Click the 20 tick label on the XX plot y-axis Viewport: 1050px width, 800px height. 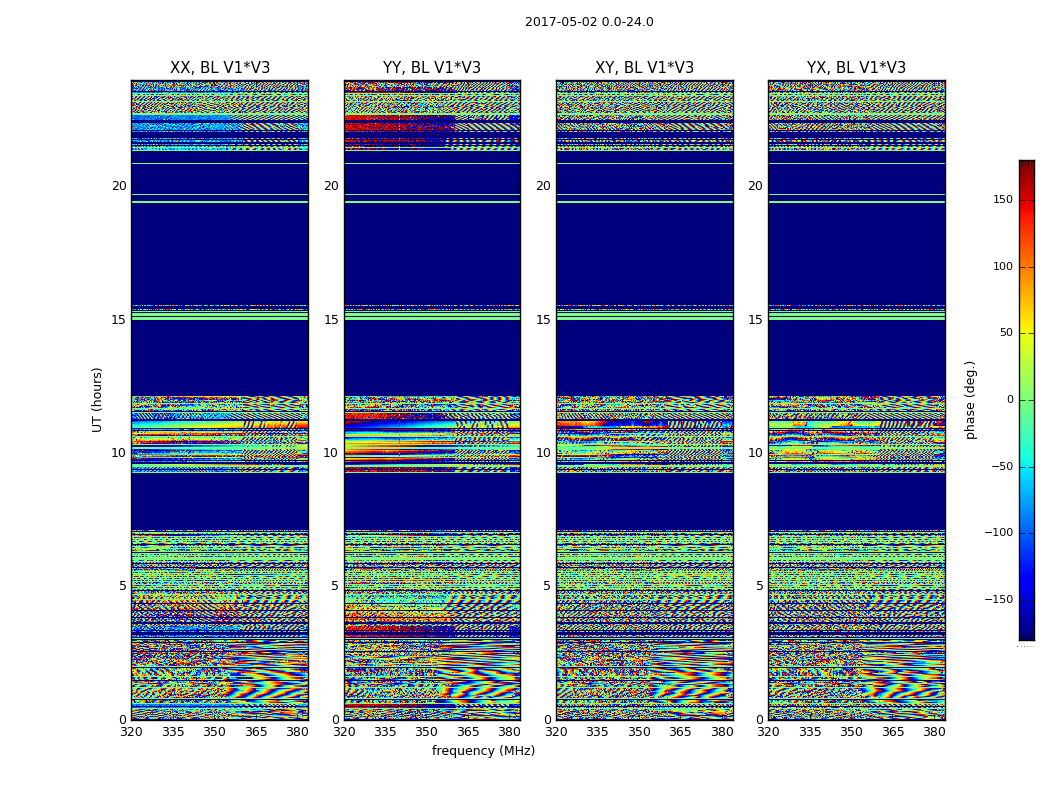(119, 186)
